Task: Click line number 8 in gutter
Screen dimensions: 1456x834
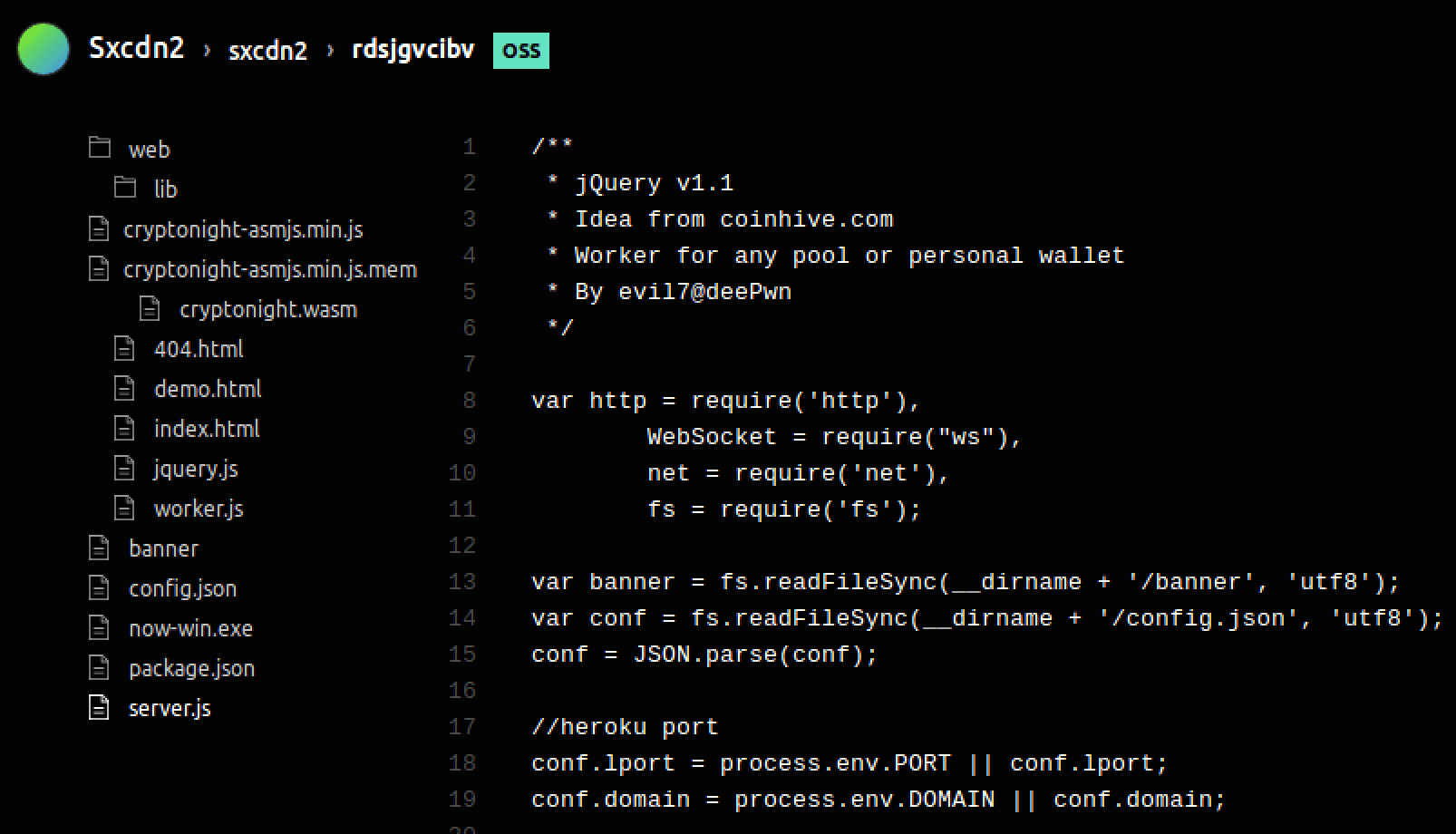Action: (469, 401)
